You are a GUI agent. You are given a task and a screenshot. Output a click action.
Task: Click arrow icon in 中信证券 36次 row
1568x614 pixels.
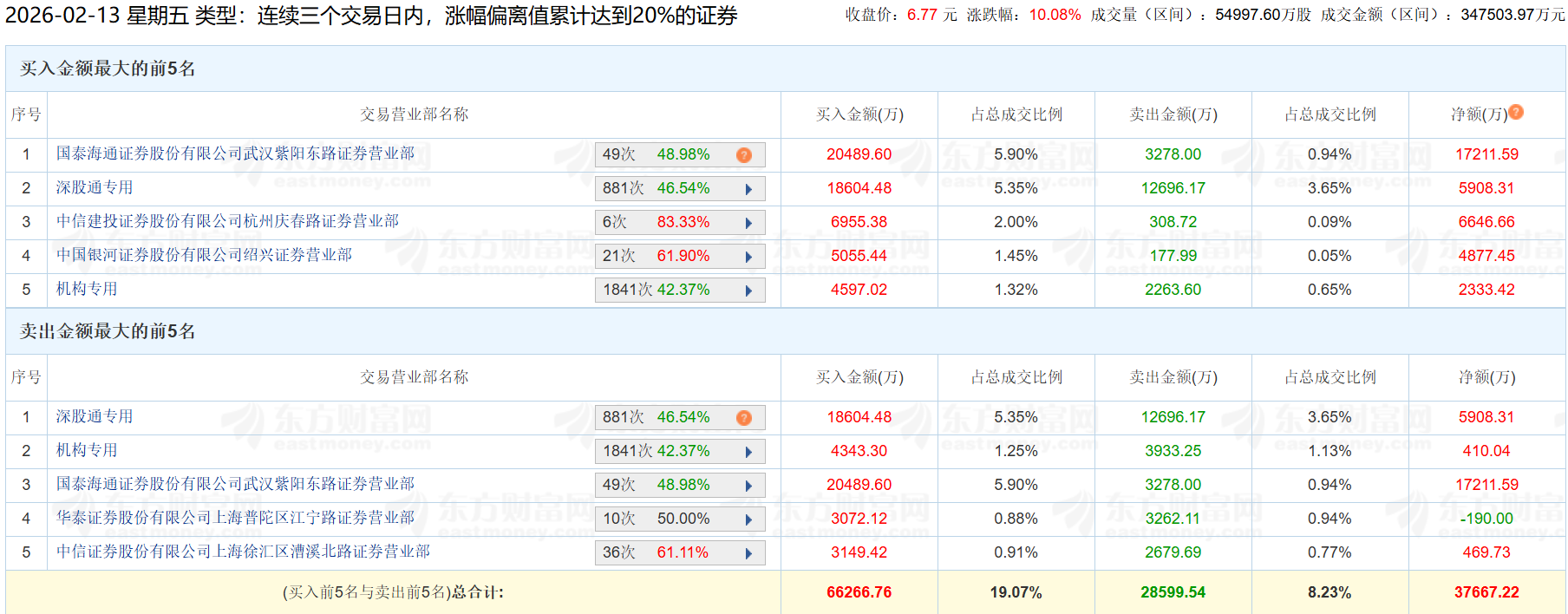[x=748, y=553]
